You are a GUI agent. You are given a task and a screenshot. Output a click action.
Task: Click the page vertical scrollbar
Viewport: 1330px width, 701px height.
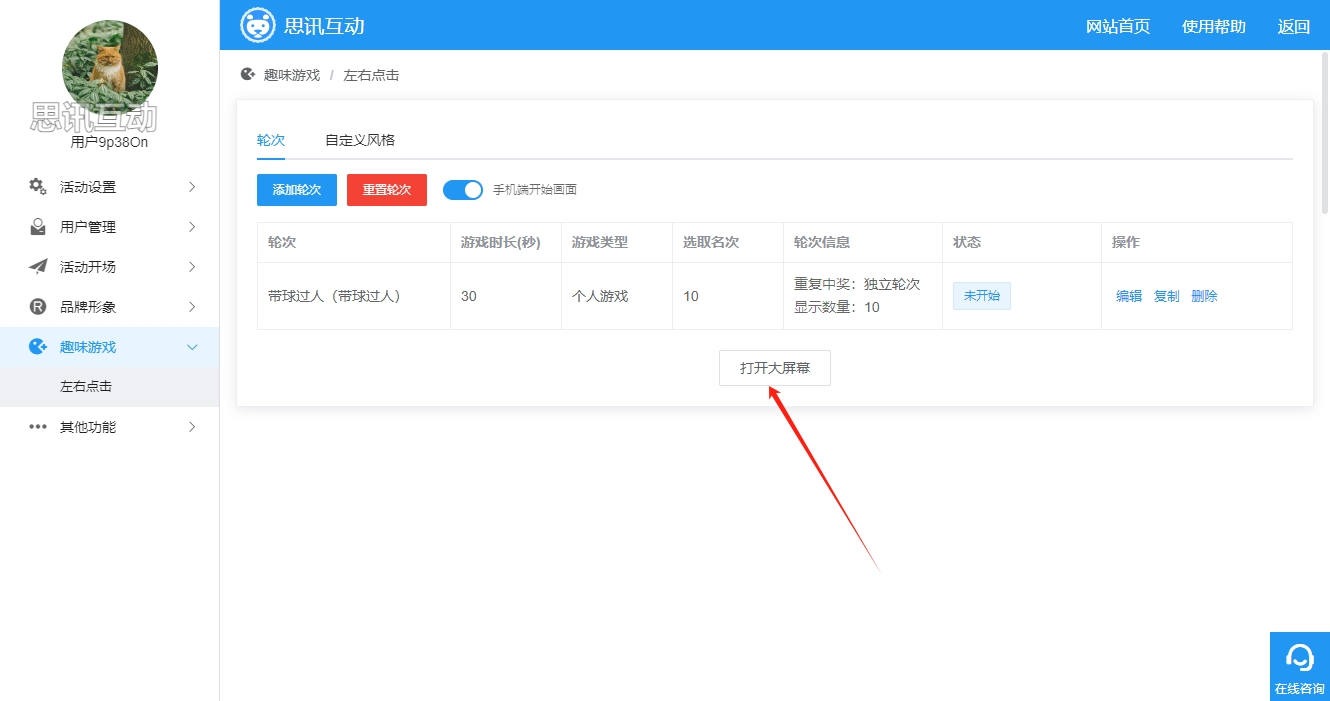click(1326, 134)
